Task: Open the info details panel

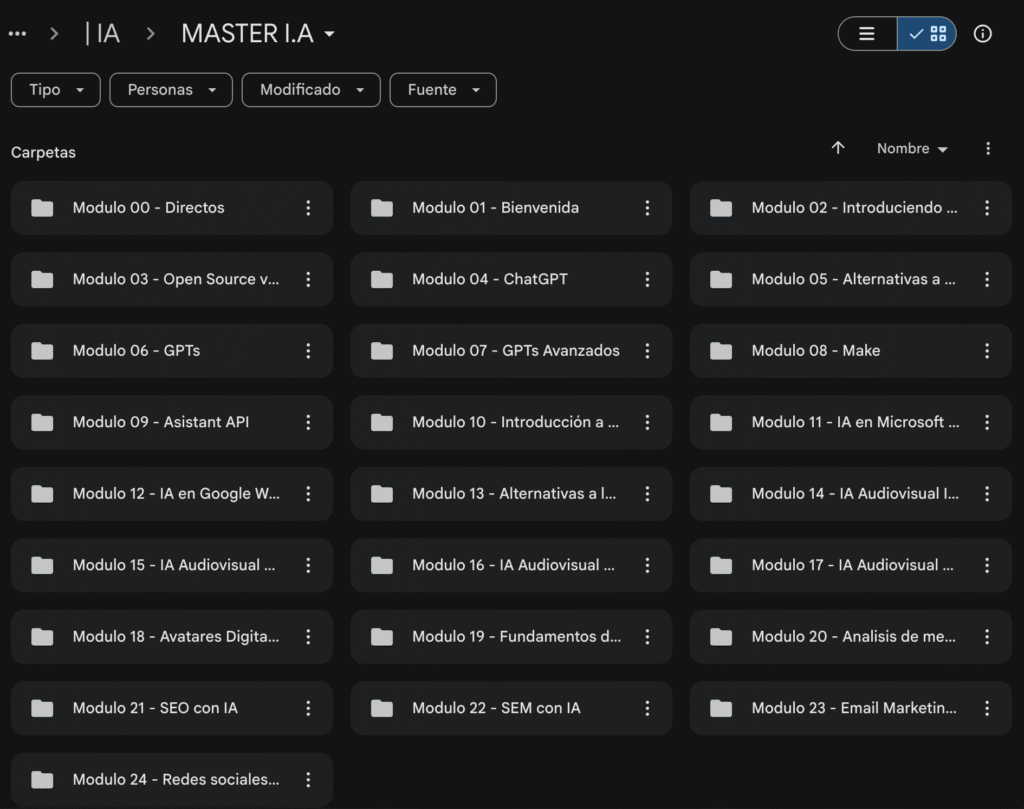Action: [x=983, y=34]
